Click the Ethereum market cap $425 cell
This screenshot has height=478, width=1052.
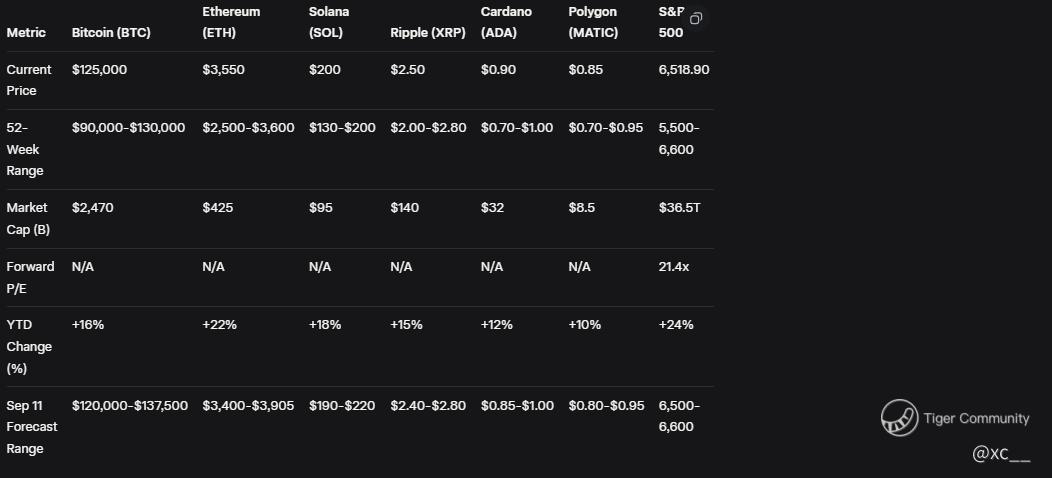tap(217, 208)
